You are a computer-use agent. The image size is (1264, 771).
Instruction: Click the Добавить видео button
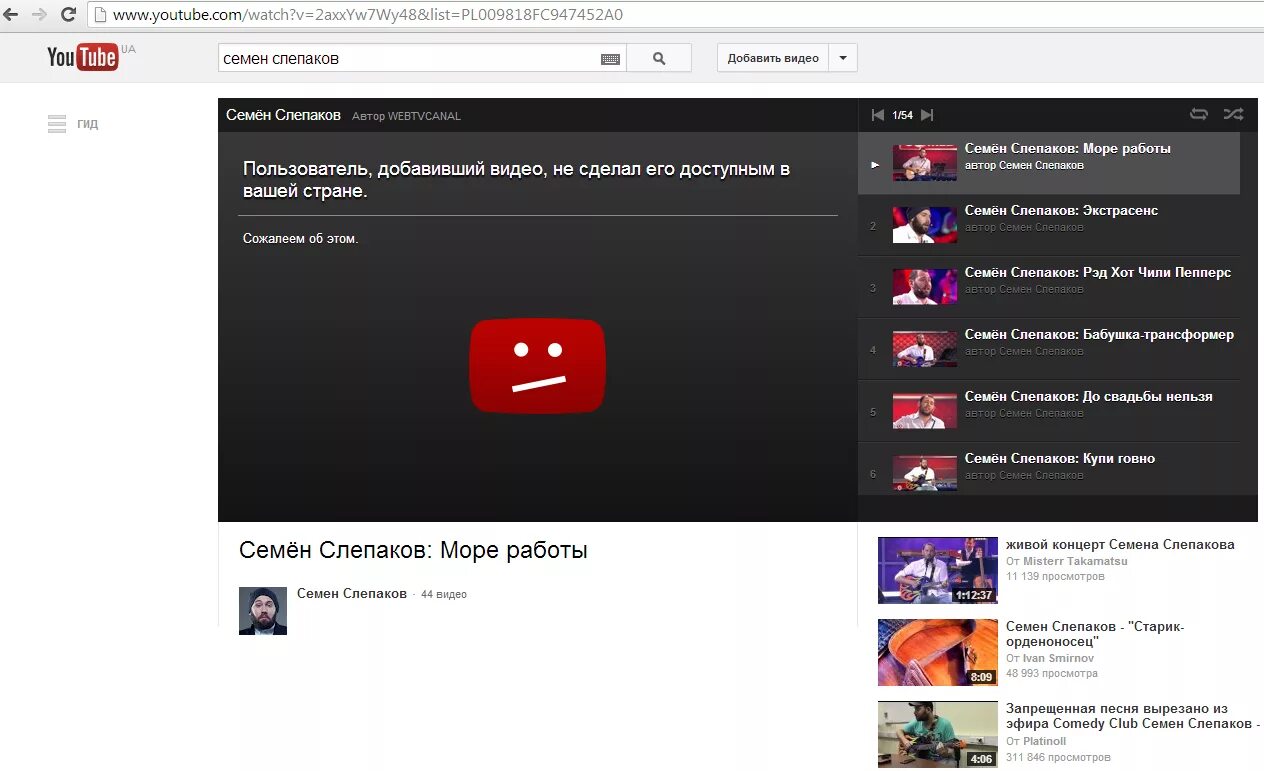[x=773, y=58]
